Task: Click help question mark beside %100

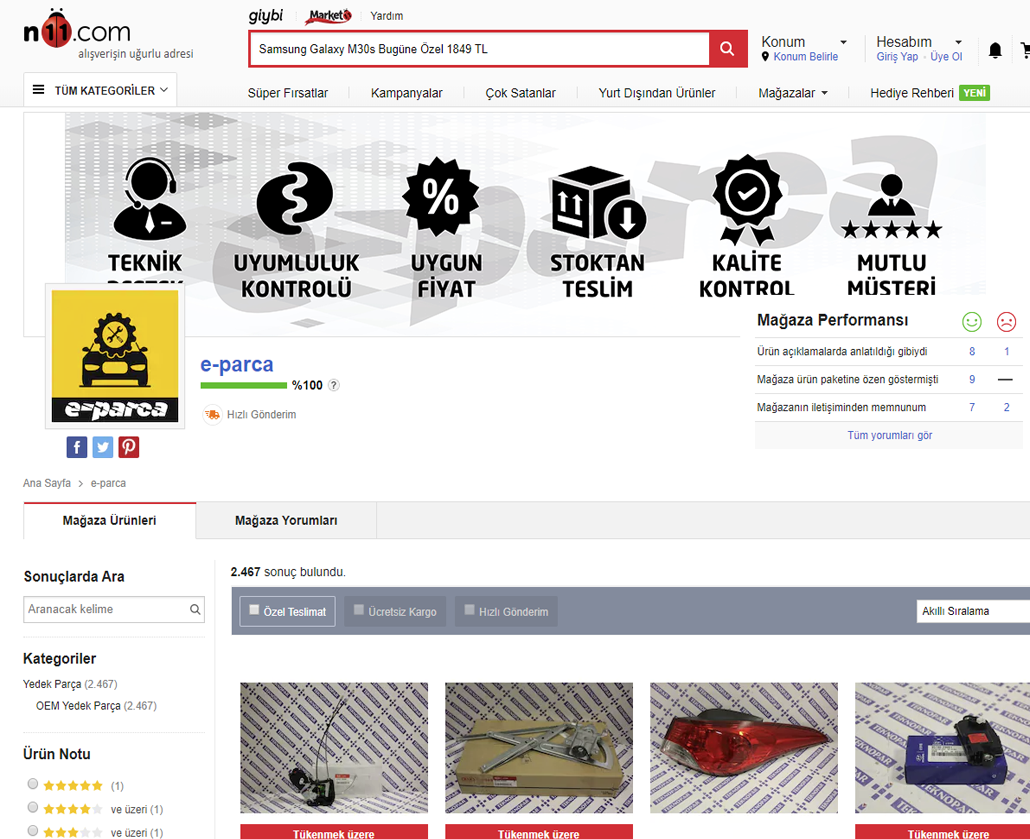Action: click(x=334, y=385)
